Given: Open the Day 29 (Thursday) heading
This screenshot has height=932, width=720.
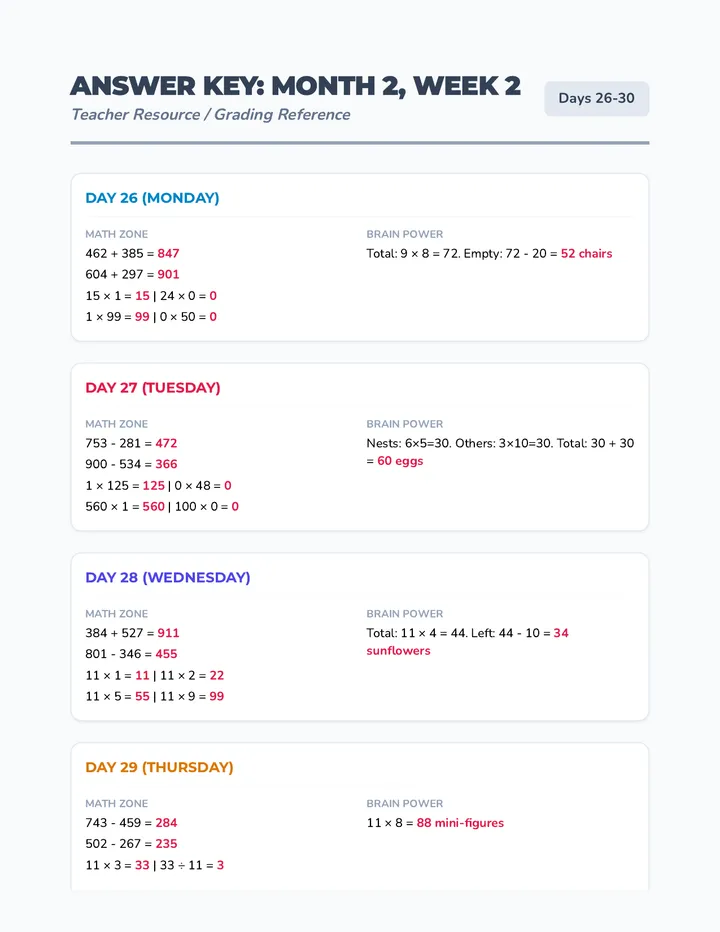Looking at the screenshot, I should 159,767.
